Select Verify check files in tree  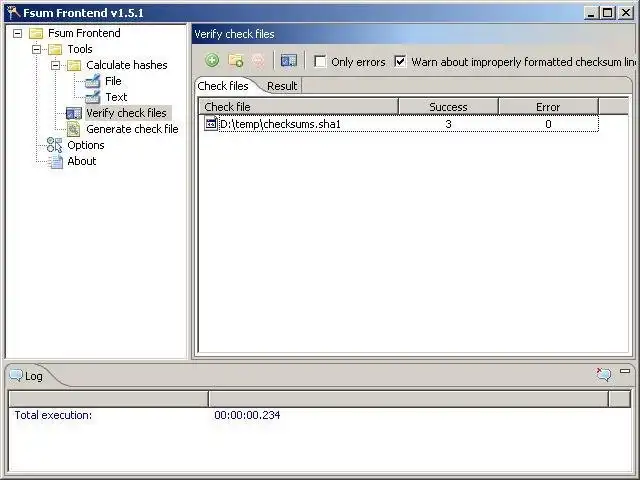point(127,113)
